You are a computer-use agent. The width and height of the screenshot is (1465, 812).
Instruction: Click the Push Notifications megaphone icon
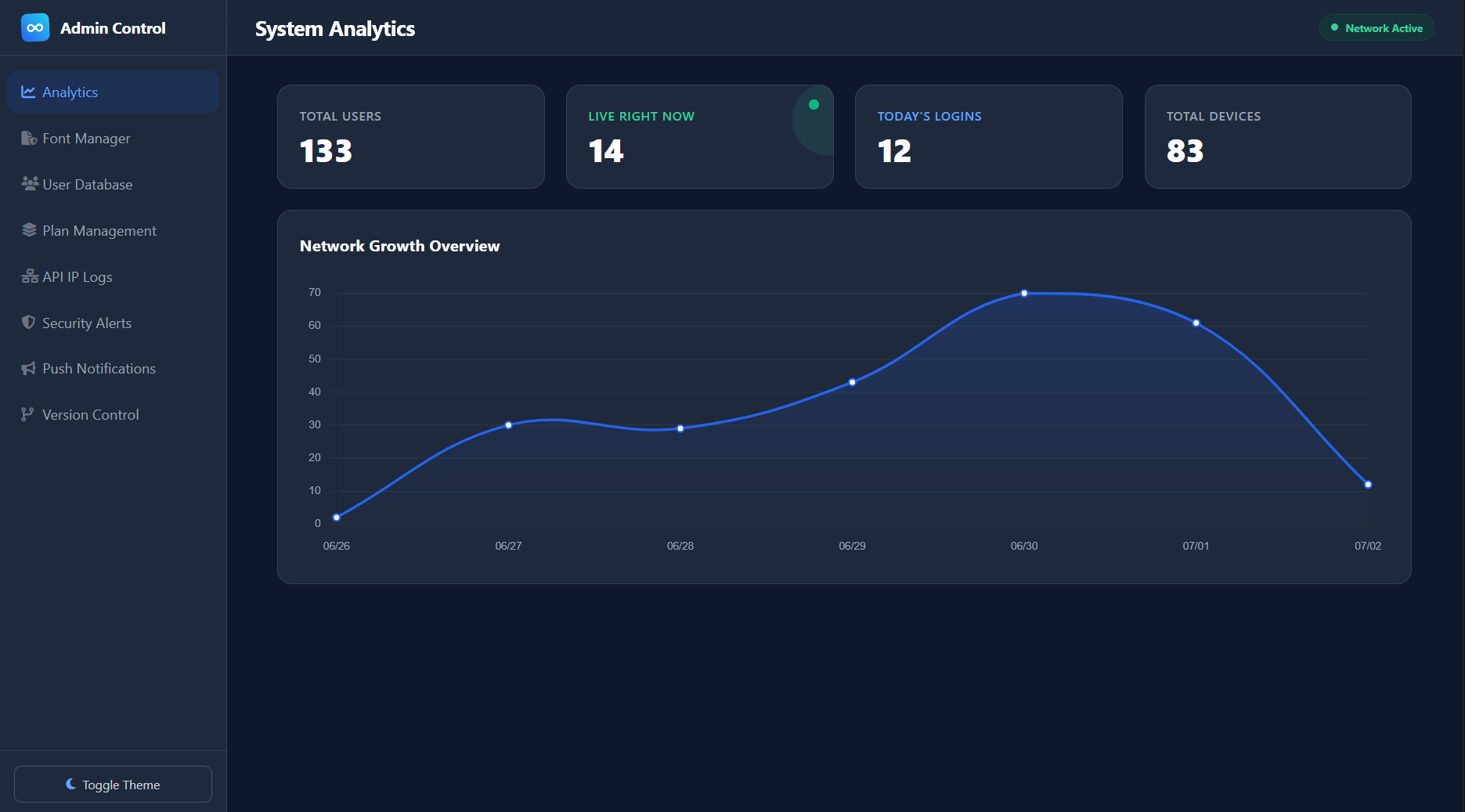29,368
